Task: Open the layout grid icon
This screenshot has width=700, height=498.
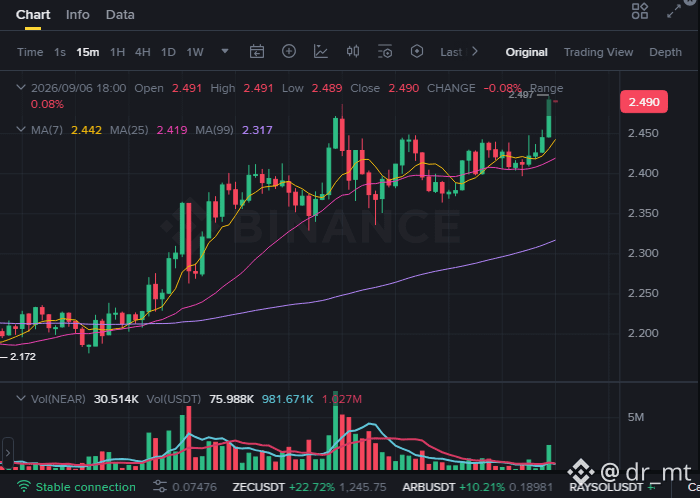Action: coord(640,11)
